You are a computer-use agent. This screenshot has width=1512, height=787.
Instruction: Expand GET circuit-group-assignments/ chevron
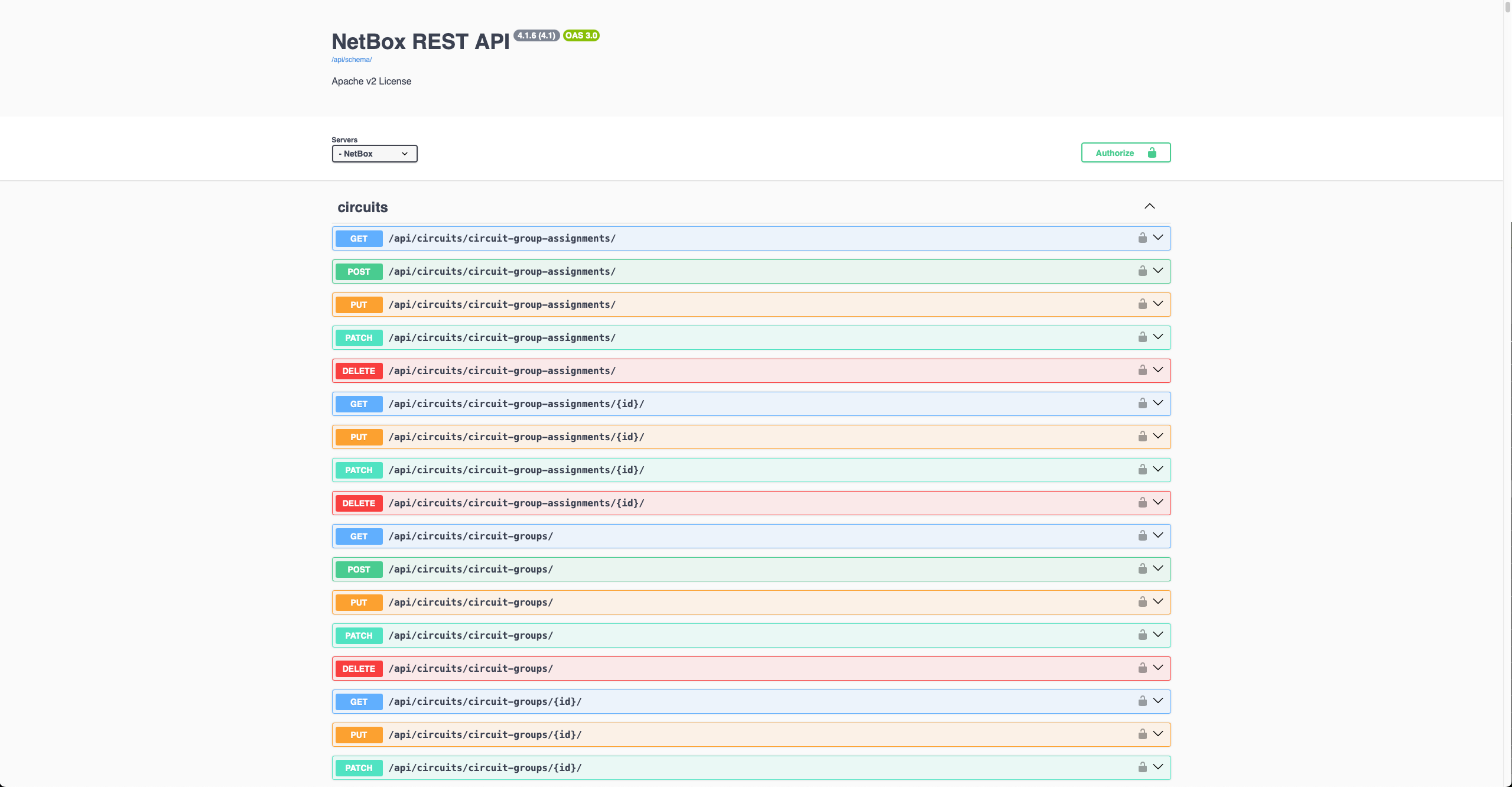pos(1158,238)
